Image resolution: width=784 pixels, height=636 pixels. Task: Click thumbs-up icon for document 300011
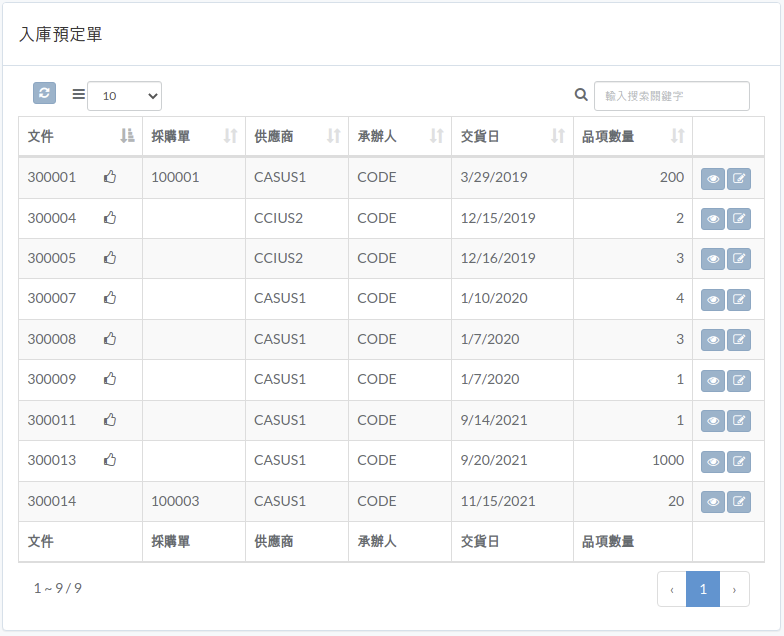(110, 420)
